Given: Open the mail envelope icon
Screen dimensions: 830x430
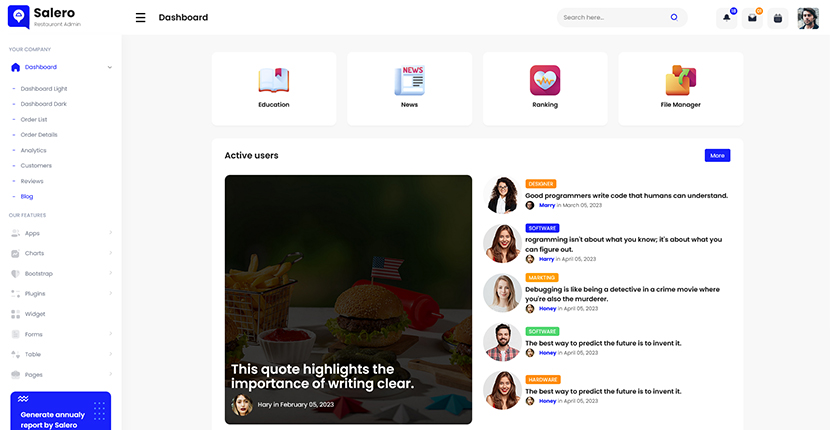Looking at the screenshot, I should click(752, 18).
